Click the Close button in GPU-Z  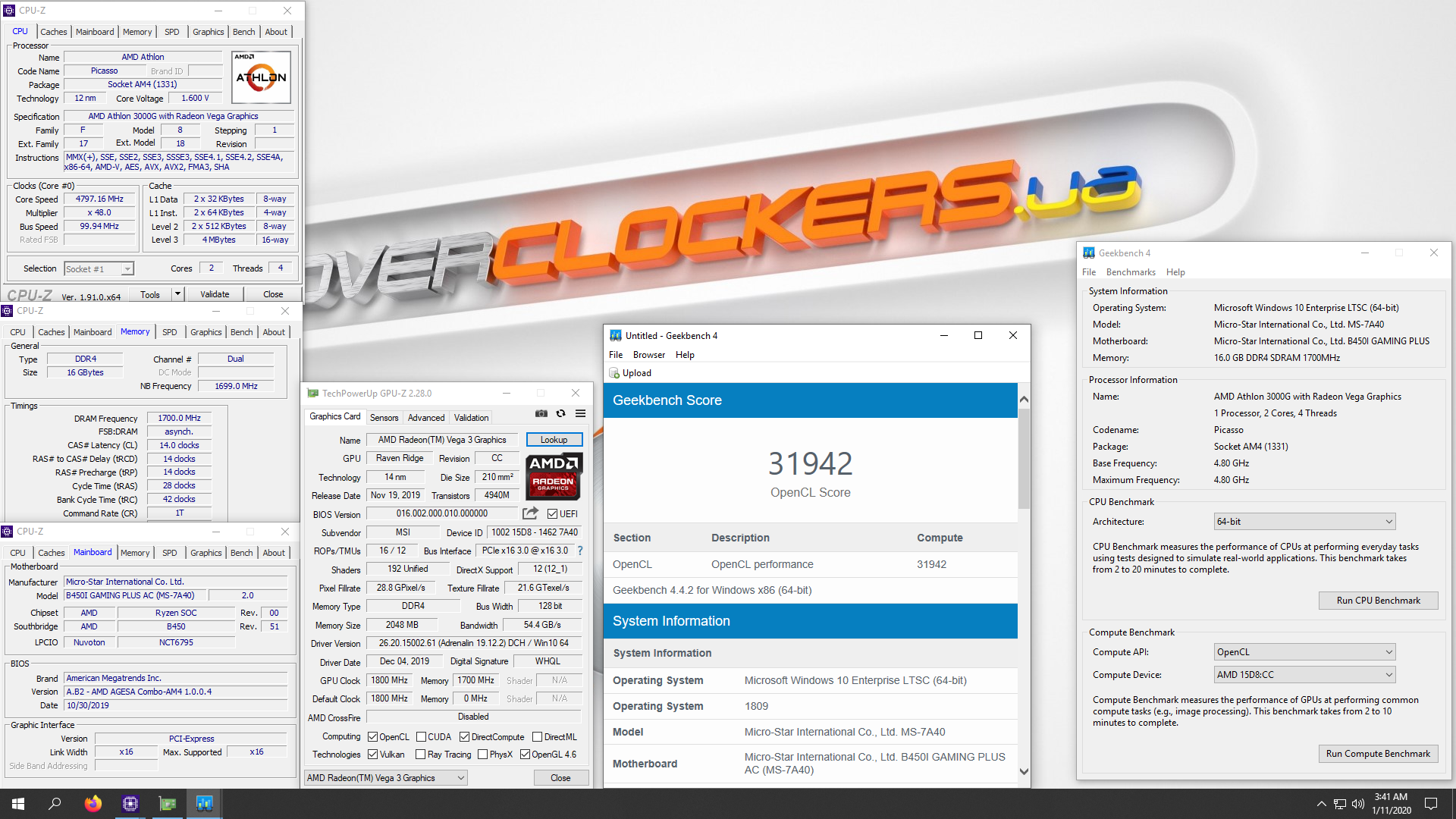coord(560,777)
